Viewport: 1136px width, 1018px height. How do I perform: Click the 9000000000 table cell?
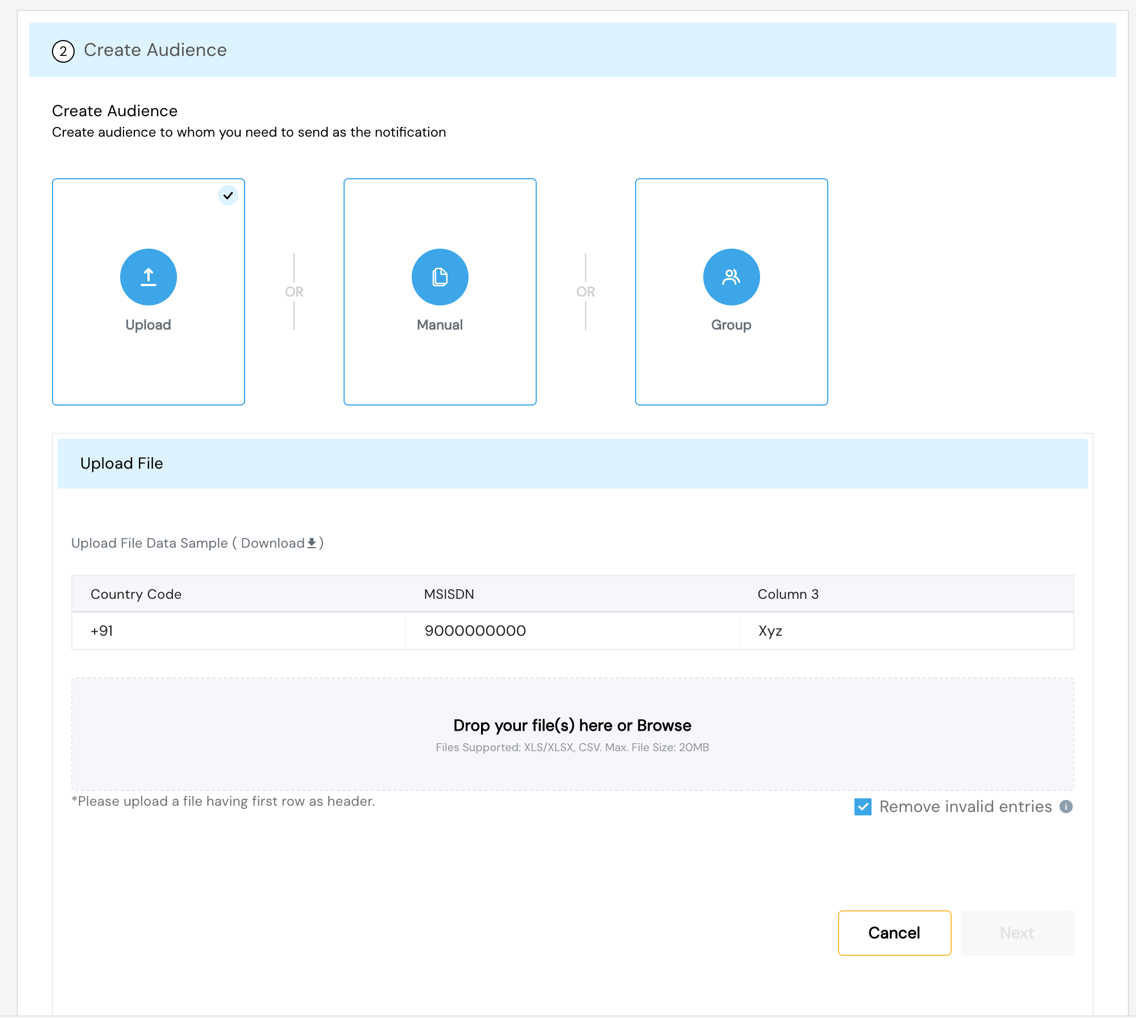click(x=572, y=630)
